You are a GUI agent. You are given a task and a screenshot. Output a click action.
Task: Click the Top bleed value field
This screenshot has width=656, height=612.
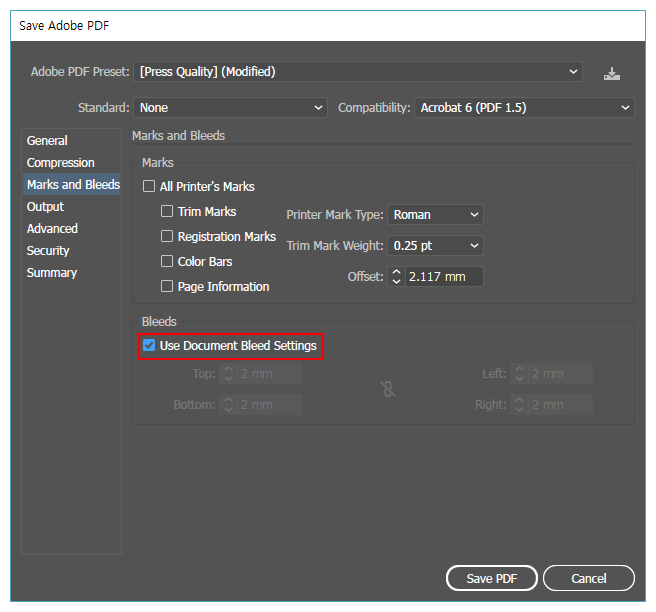pyautogui.click(x=269, y=374)
